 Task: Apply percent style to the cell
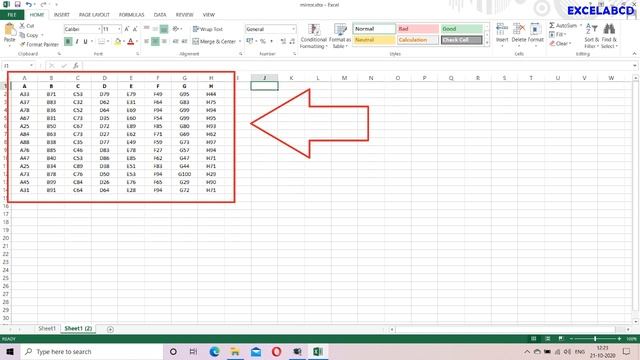tap(262, 41)
